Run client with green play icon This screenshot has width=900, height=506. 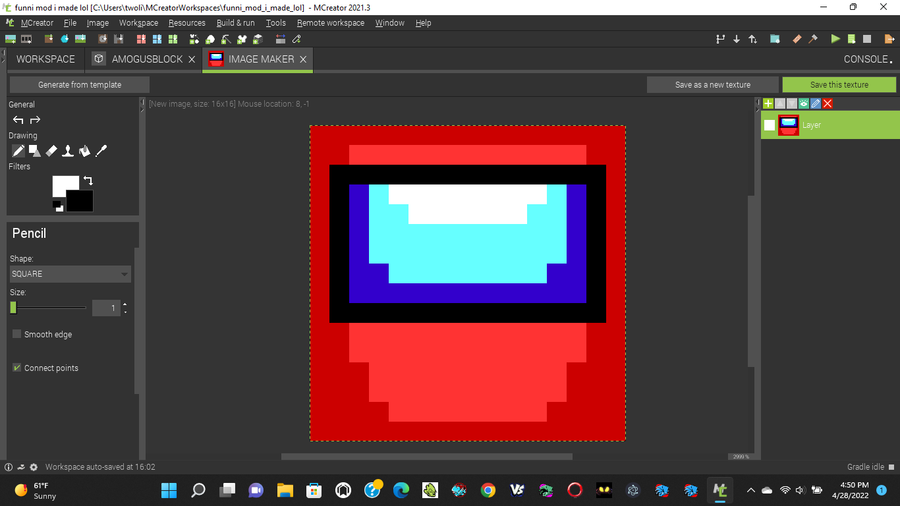835,39
